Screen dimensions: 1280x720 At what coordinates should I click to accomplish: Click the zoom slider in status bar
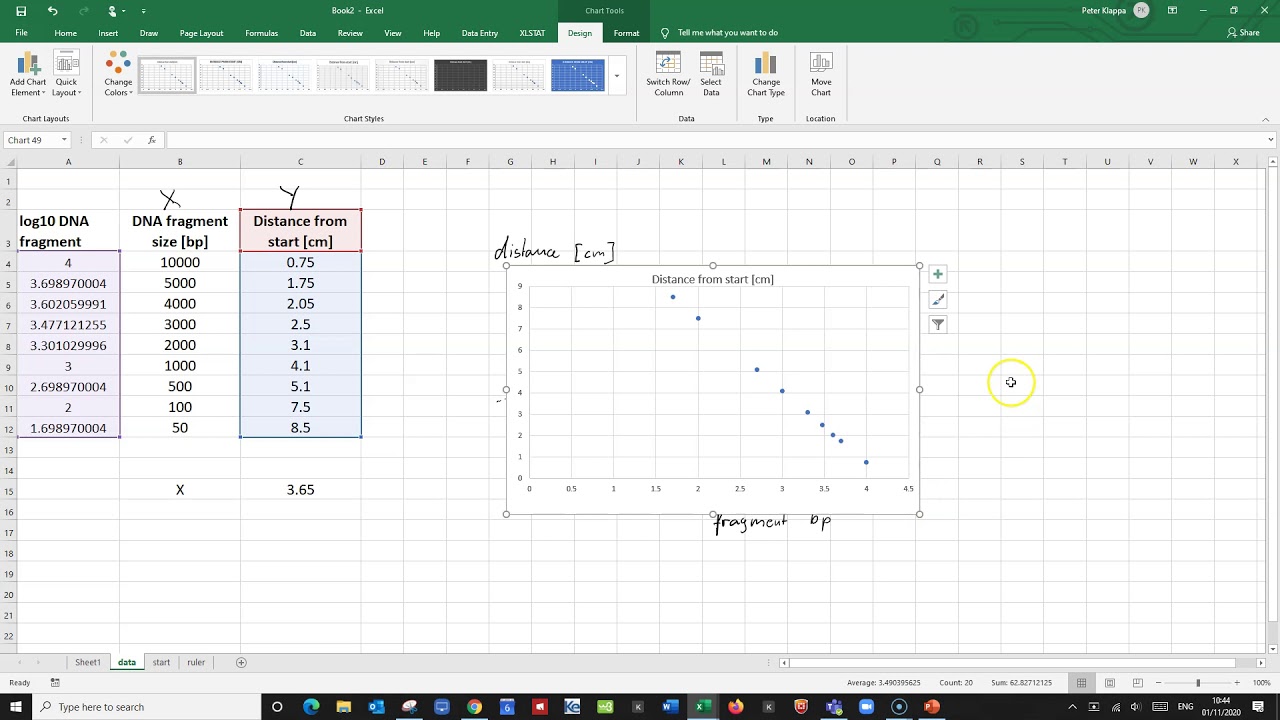(x=1197, y=683)
